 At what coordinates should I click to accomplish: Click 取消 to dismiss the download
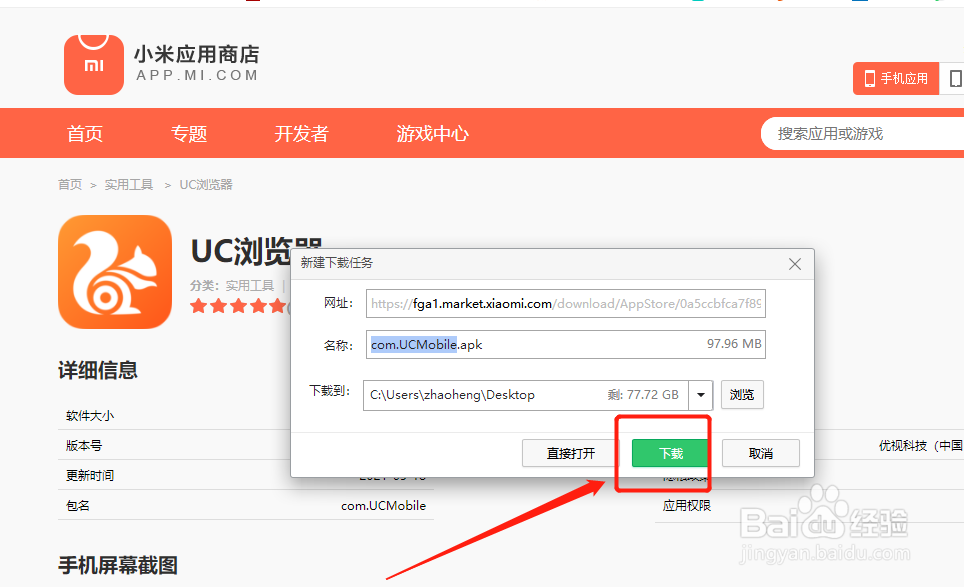[760, 453]
